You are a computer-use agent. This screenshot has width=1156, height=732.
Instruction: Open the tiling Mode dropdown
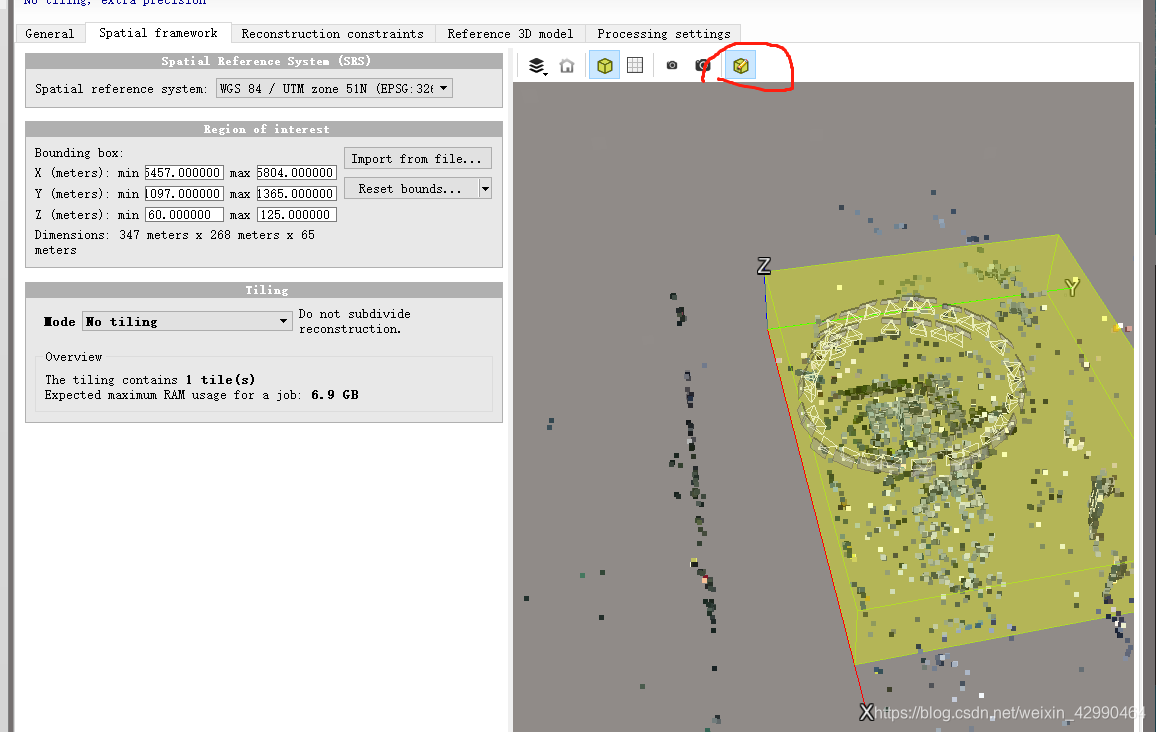[x=187, y=321]
